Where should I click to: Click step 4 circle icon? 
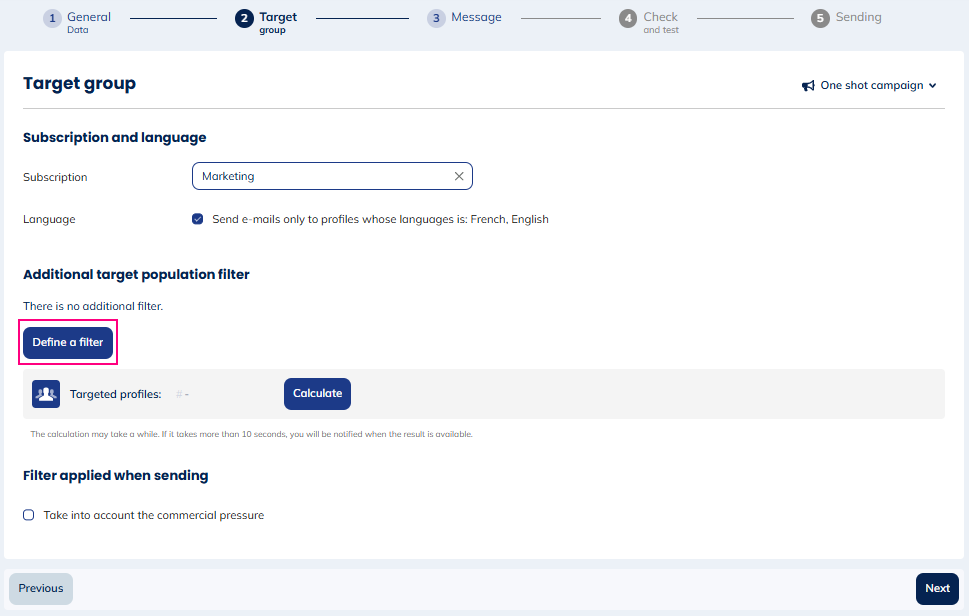(628, 19)
